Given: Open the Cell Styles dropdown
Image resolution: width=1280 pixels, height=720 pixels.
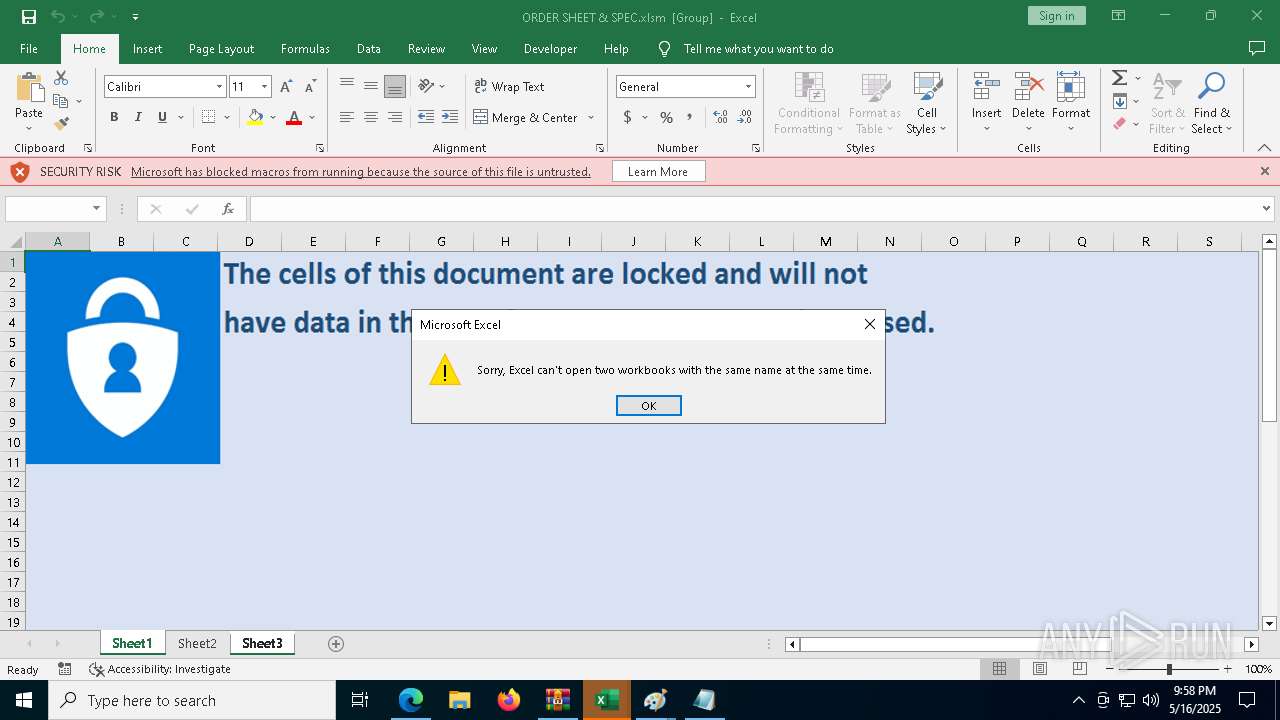Looking at the screenshot, I should [x=927, y=103].
